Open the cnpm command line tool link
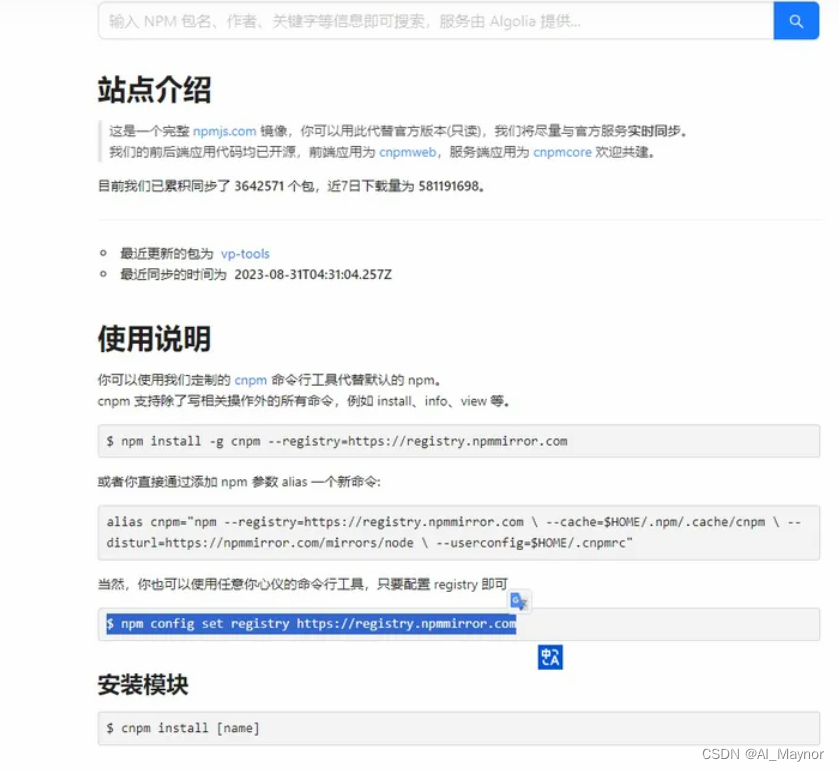Screen dimensions: 839x771 250,380
